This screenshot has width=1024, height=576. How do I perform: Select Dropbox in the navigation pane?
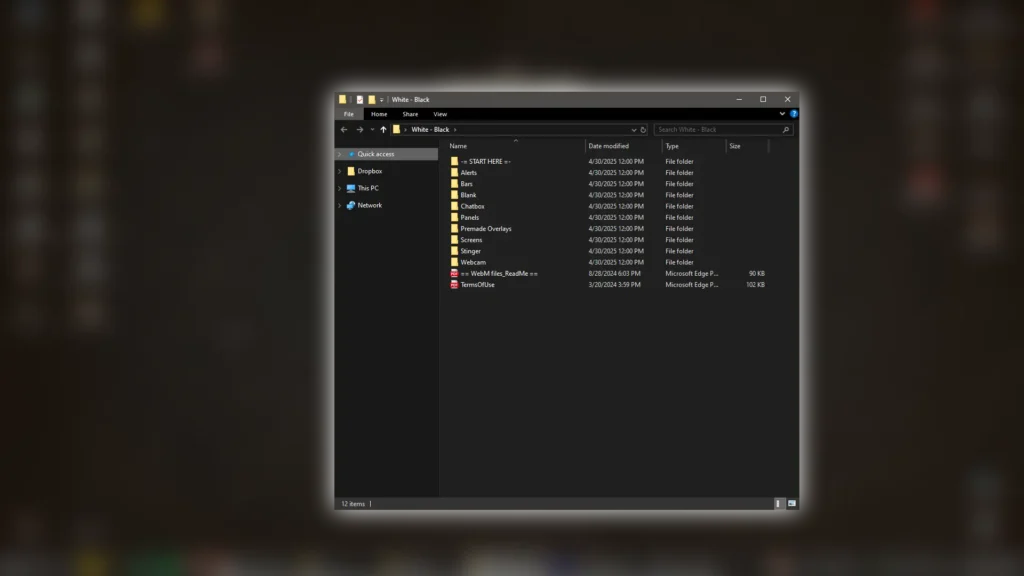point(369,172)
